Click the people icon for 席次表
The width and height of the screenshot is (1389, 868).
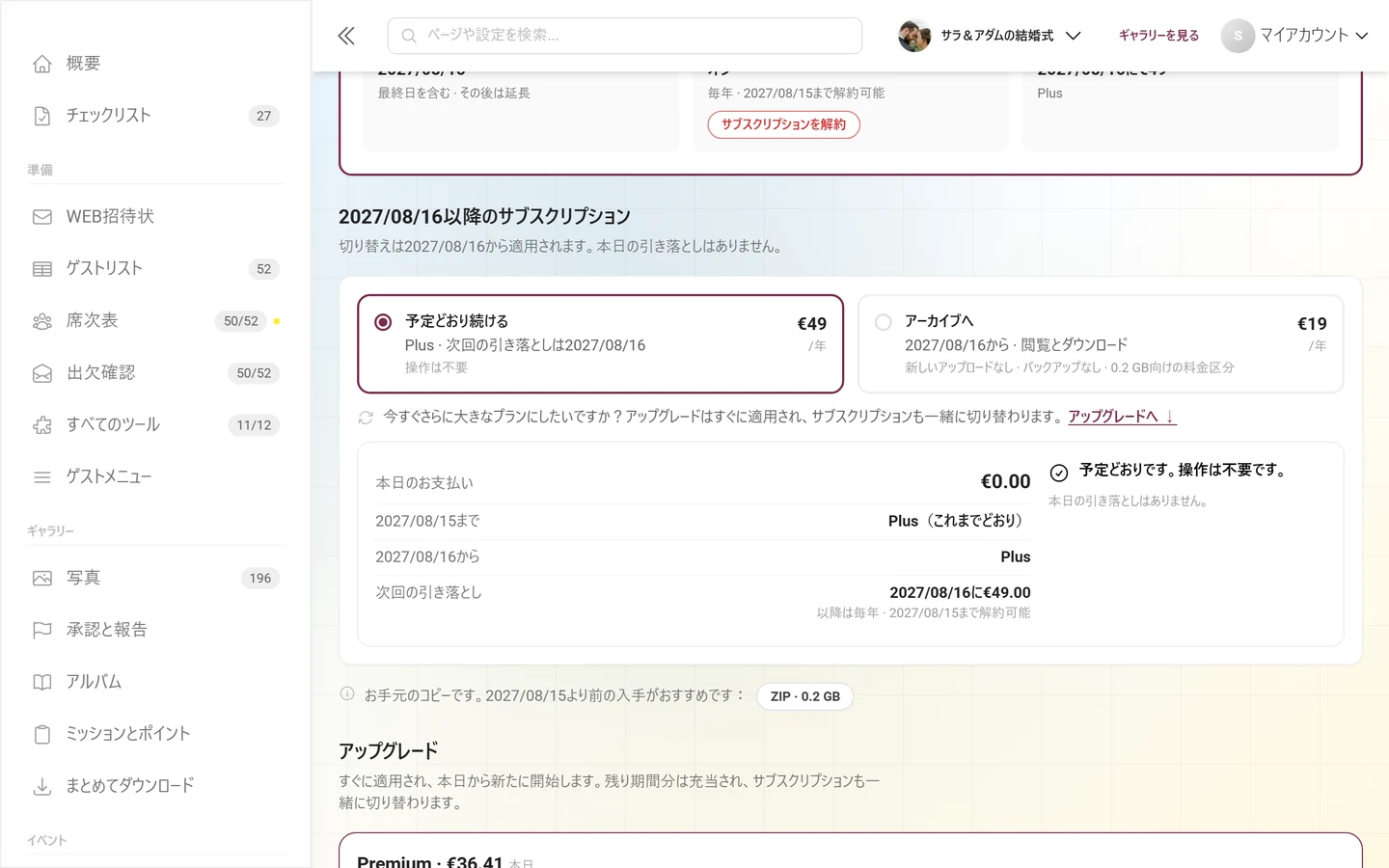coord(42,321)
